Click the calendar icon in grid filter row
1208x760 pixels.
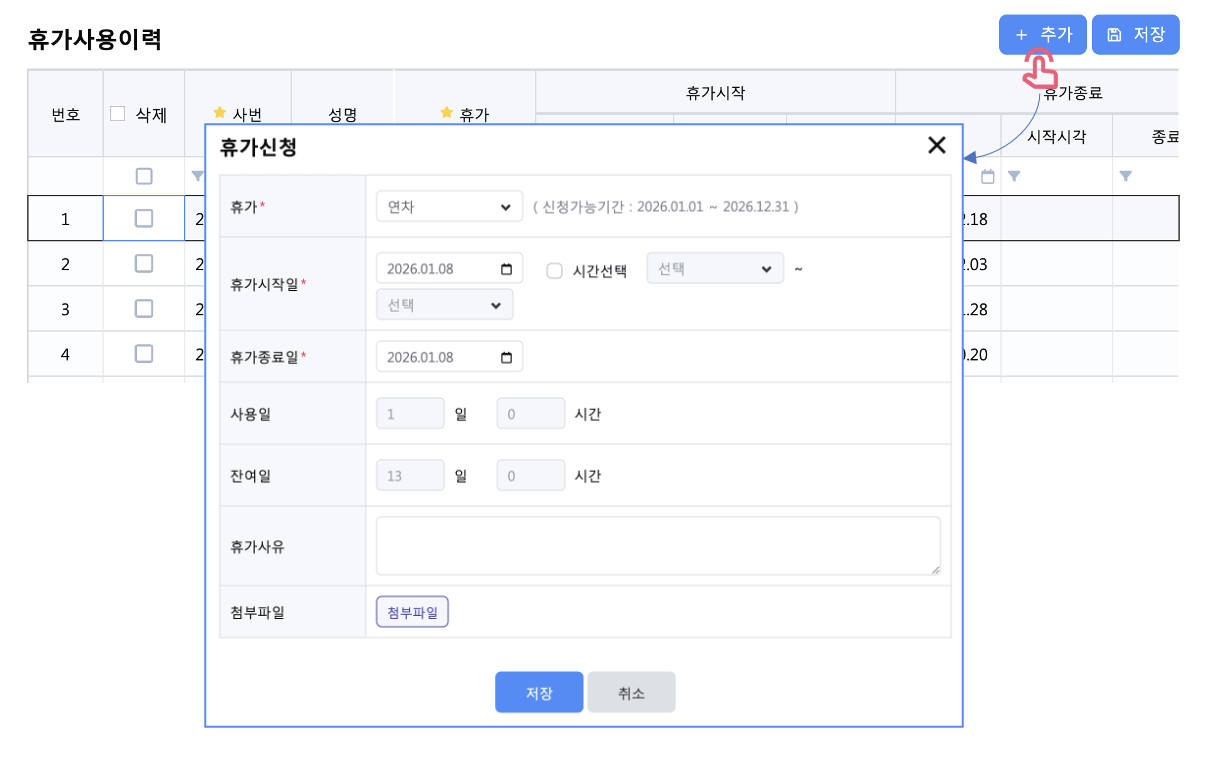tap(988, 176)
